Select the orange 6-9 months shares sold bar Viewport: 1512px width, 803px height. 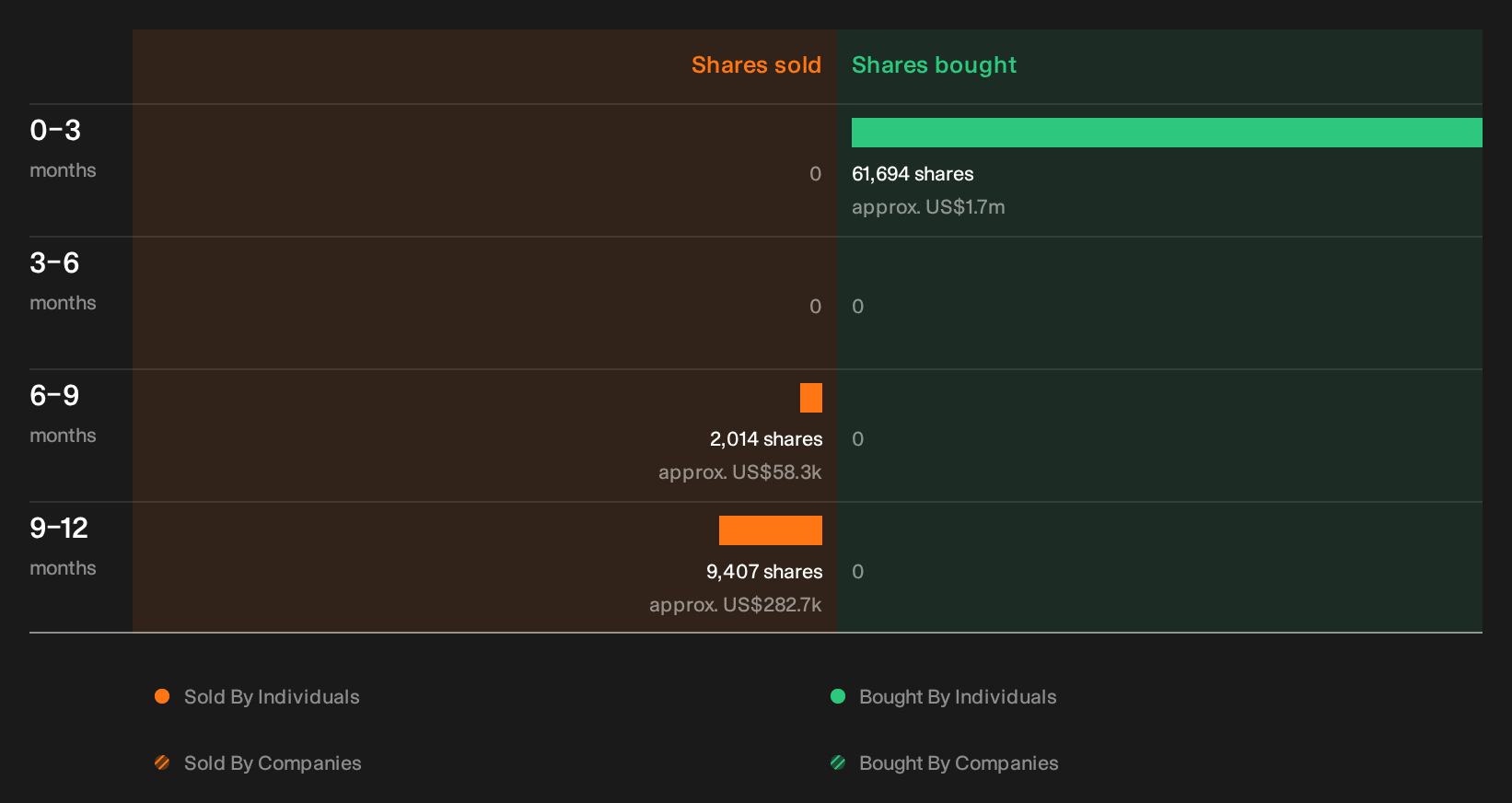coord(811,398)
